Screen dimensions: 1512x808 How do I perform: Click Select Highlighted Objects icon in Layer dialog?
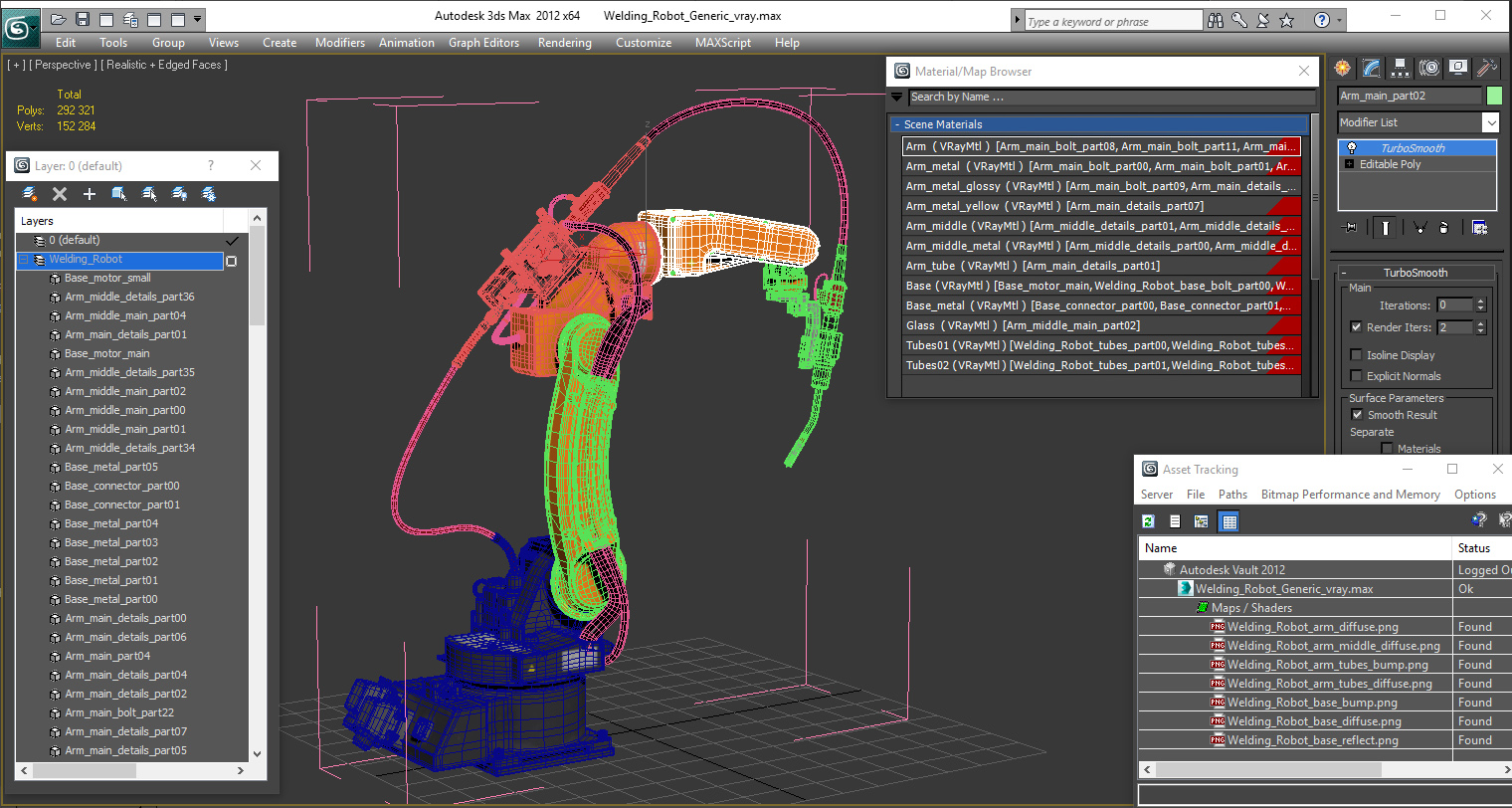pyautogui.click(x=119, y=194)
